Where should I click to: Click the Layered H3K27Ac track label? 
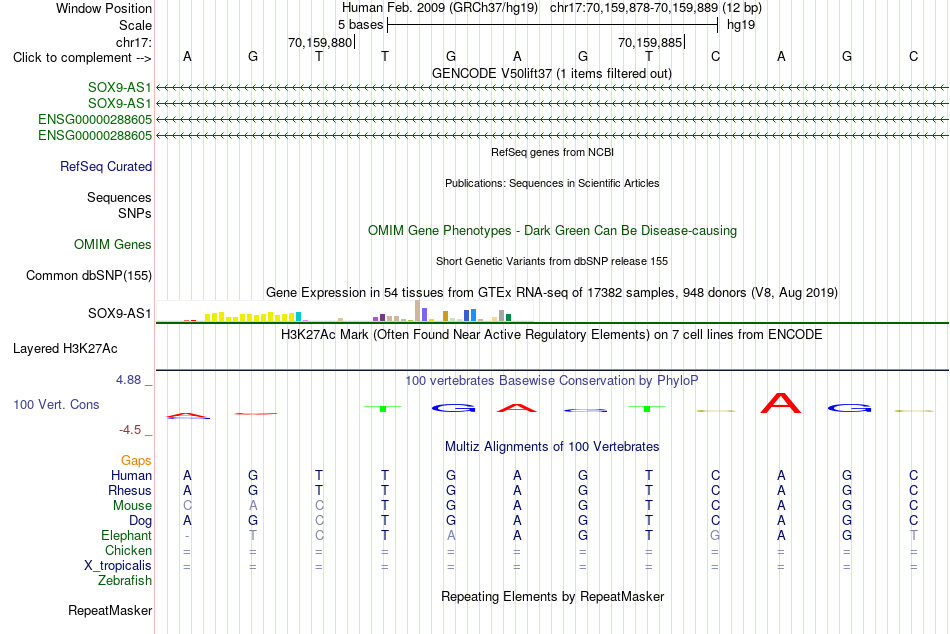pos(65,349)
